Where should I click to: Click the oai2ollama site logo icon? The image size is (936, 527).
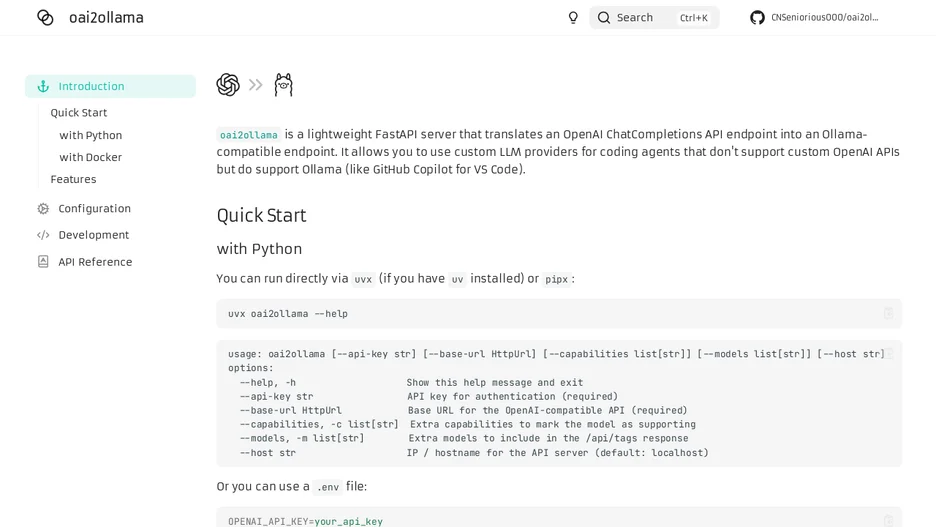[45, 18]
